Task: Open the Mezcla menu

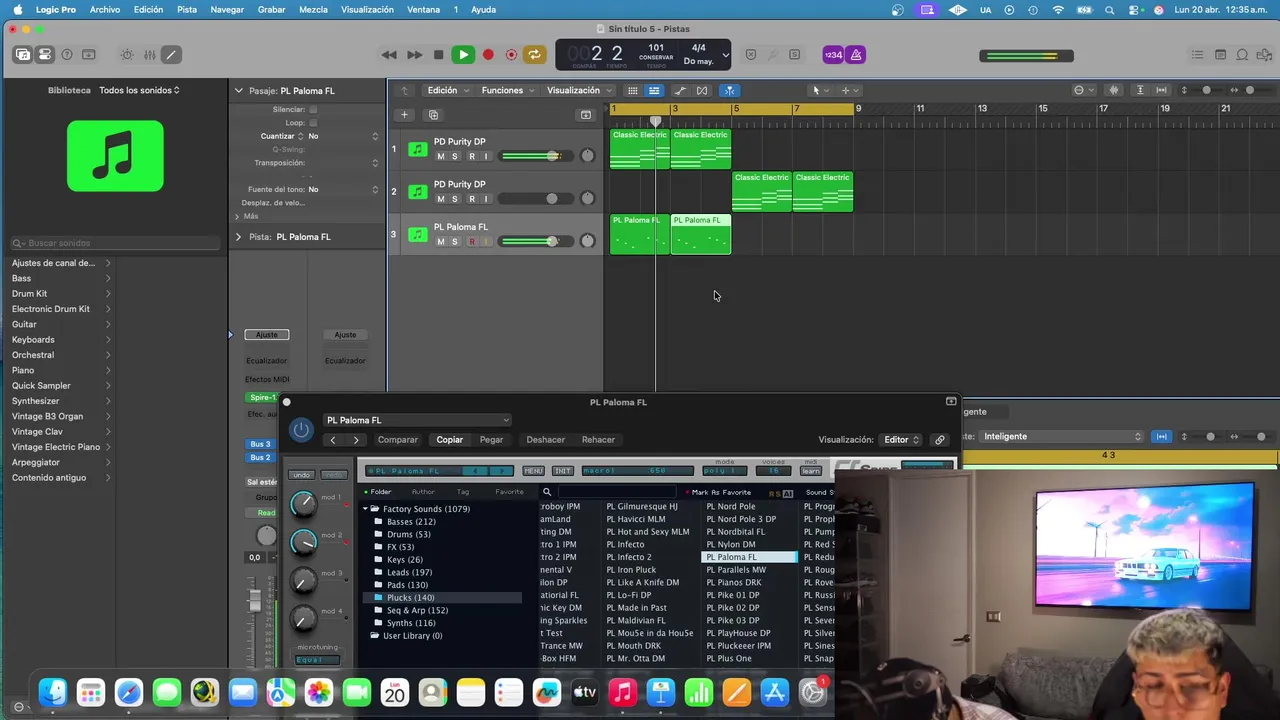Action: (313, 9)
